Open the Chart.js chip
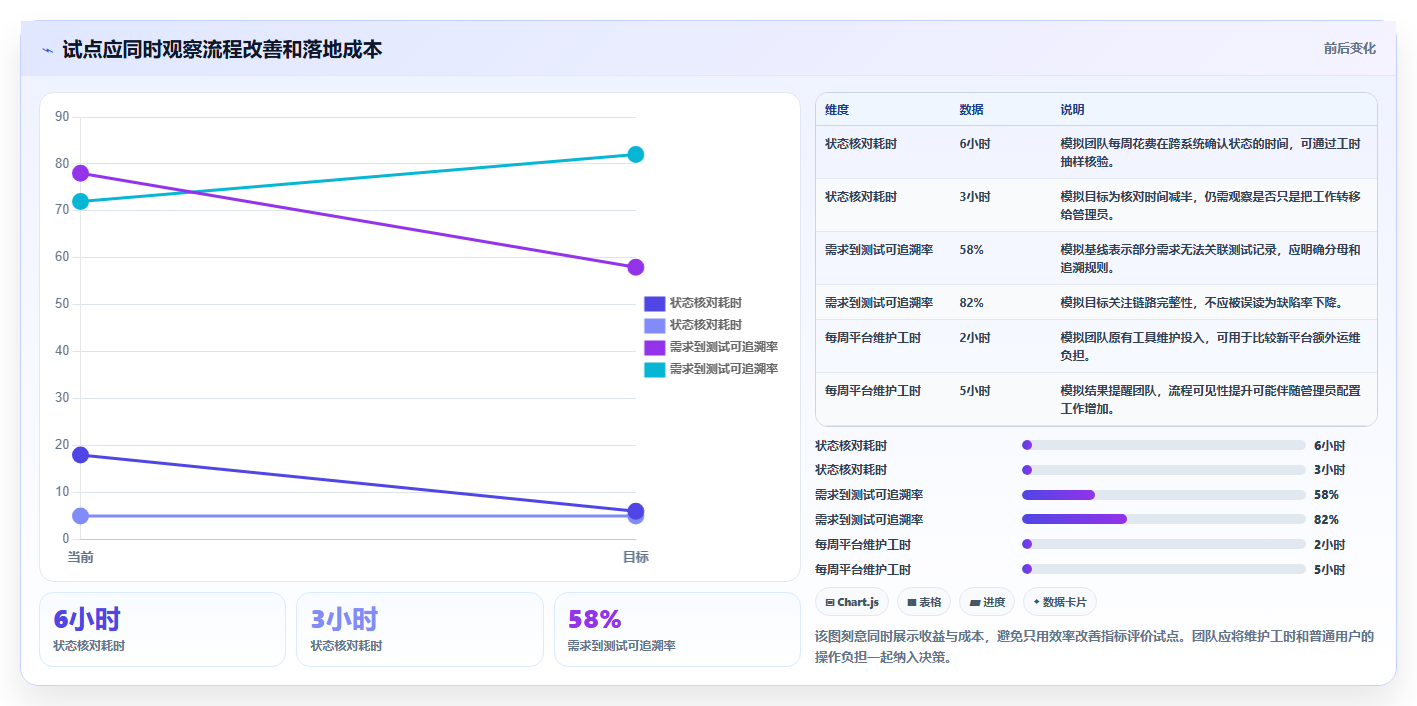 pos(851,602)
